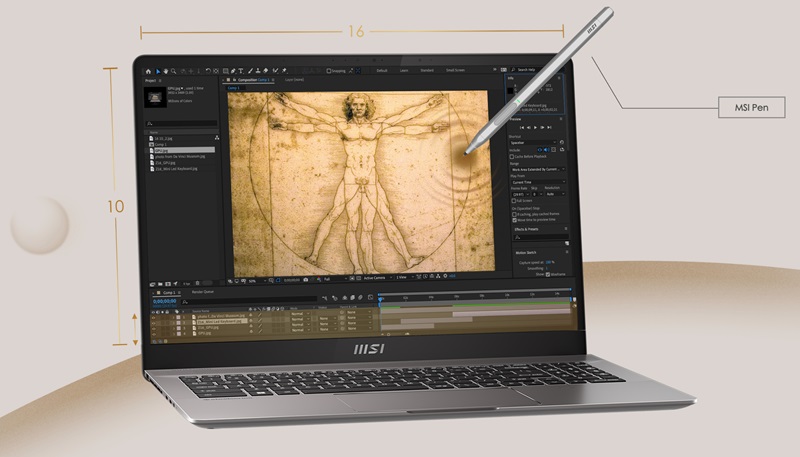Open blend Mode dropdown of first timeline layer
Image resolution: width=800 pixels, height=457 pixels.
click(x=299, y=314)
